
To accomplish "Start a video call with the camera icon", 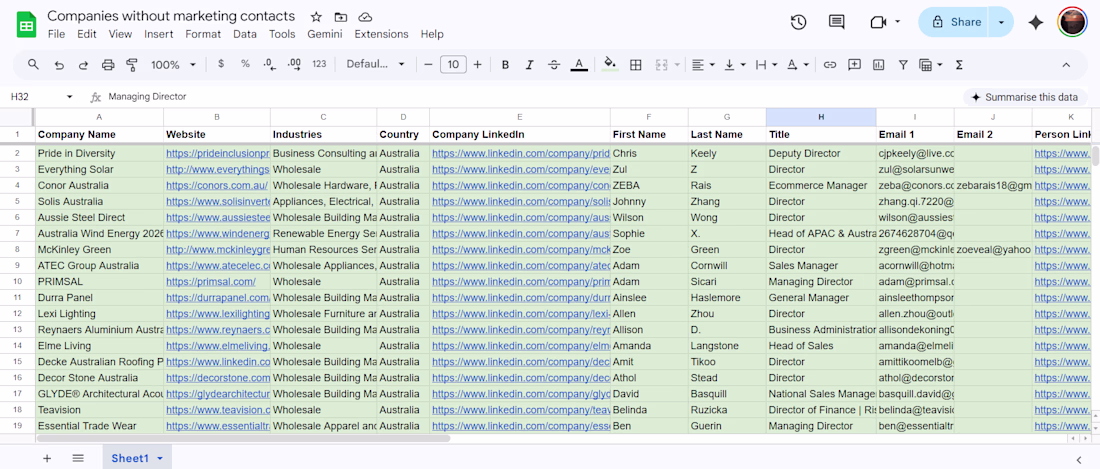I will [x=878, y=22].
